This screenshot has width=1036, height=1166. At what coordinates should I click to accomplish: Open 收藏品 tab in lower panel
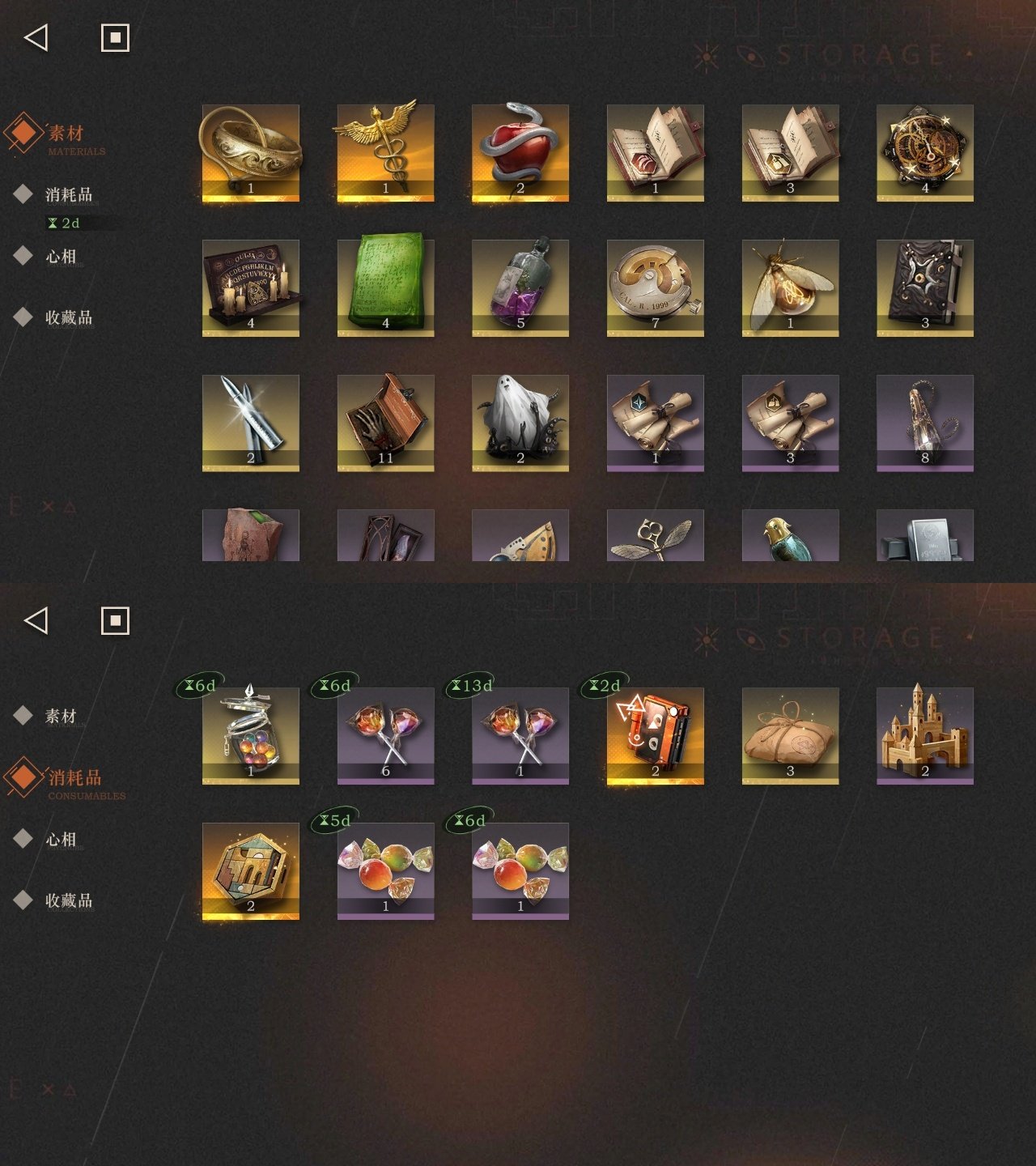coord(69,900)
